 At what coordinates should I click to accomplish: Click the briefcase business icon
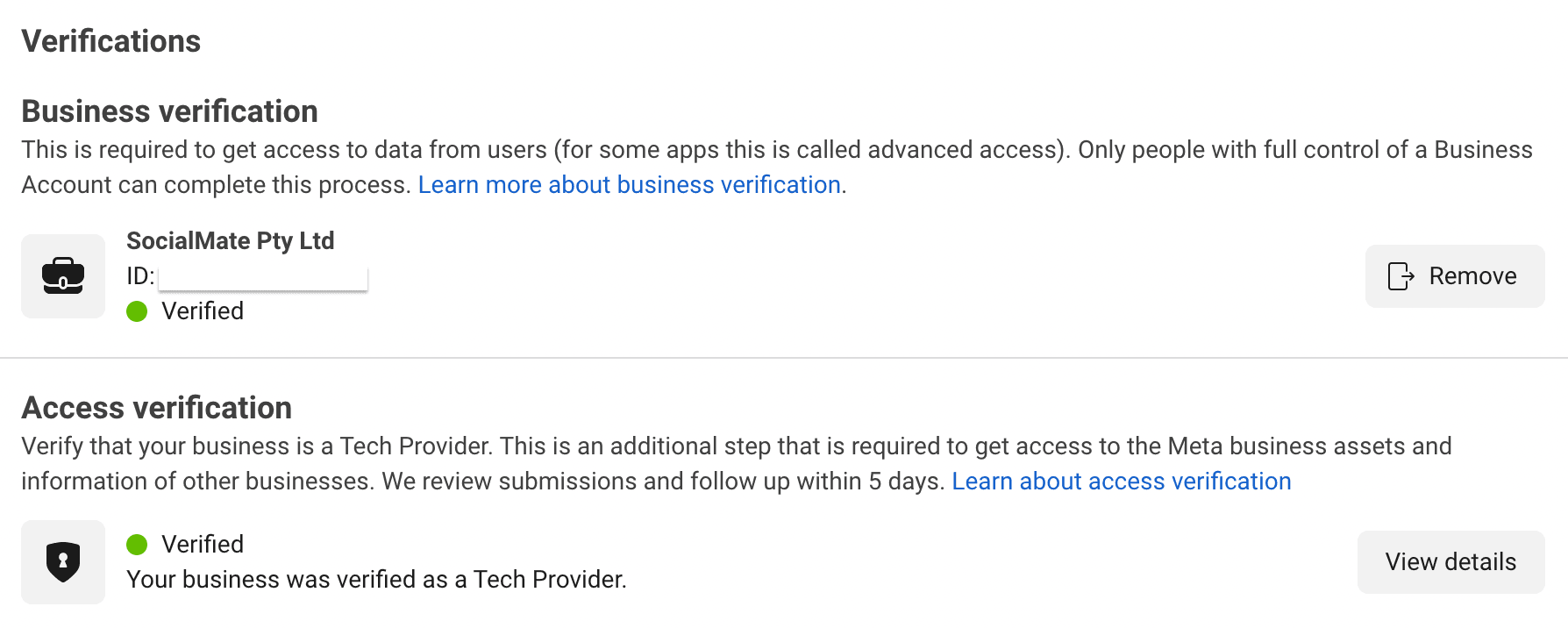point(62,276)
